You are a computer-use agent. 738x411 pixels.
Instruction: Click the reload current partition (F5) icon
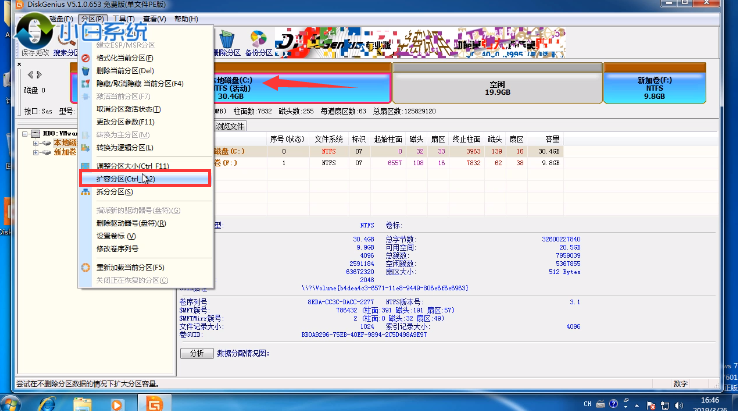click(85, 267)
